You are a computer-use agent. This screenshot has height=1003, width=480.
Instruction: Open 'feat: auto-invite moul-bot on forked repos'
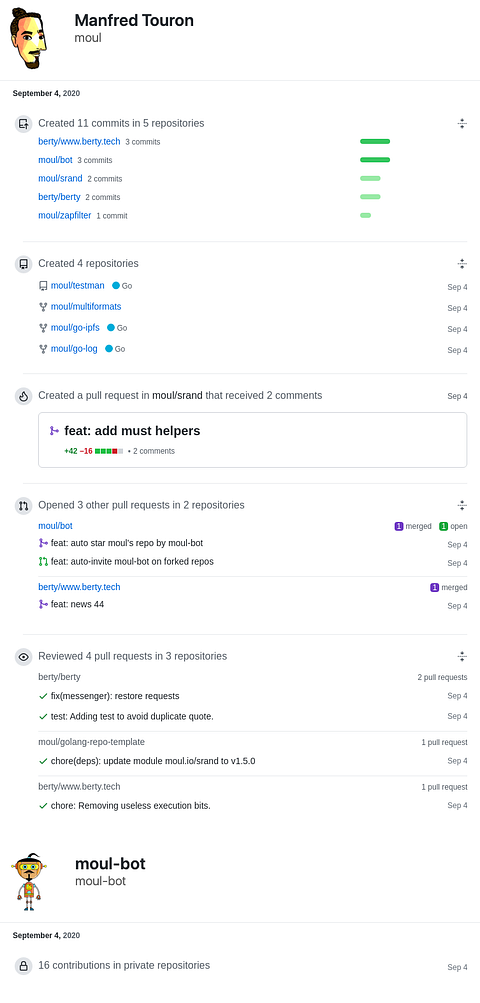tap(132, 562)
